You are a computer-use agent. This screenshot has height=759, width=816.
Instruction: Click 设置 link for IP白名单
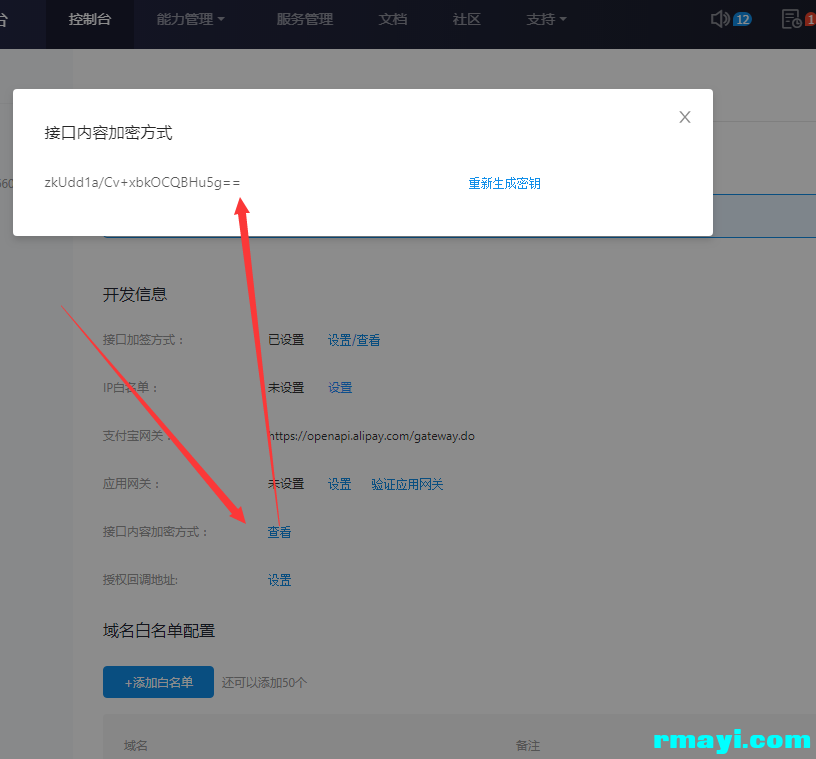[x=340, y=388]
